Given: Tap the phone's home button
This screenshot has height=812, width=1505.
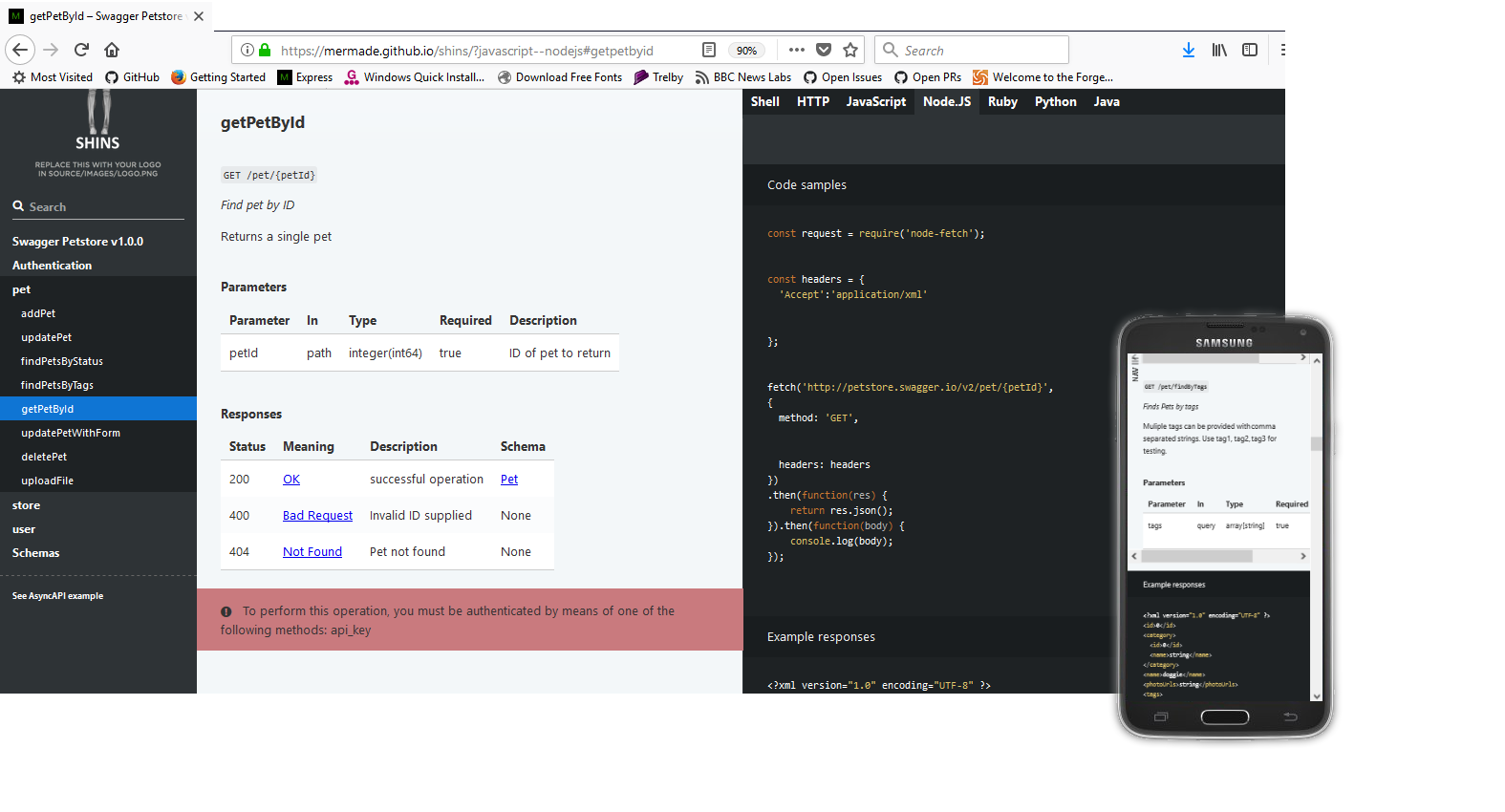Looking at the screenshot, I should [x=1225, y=717].
